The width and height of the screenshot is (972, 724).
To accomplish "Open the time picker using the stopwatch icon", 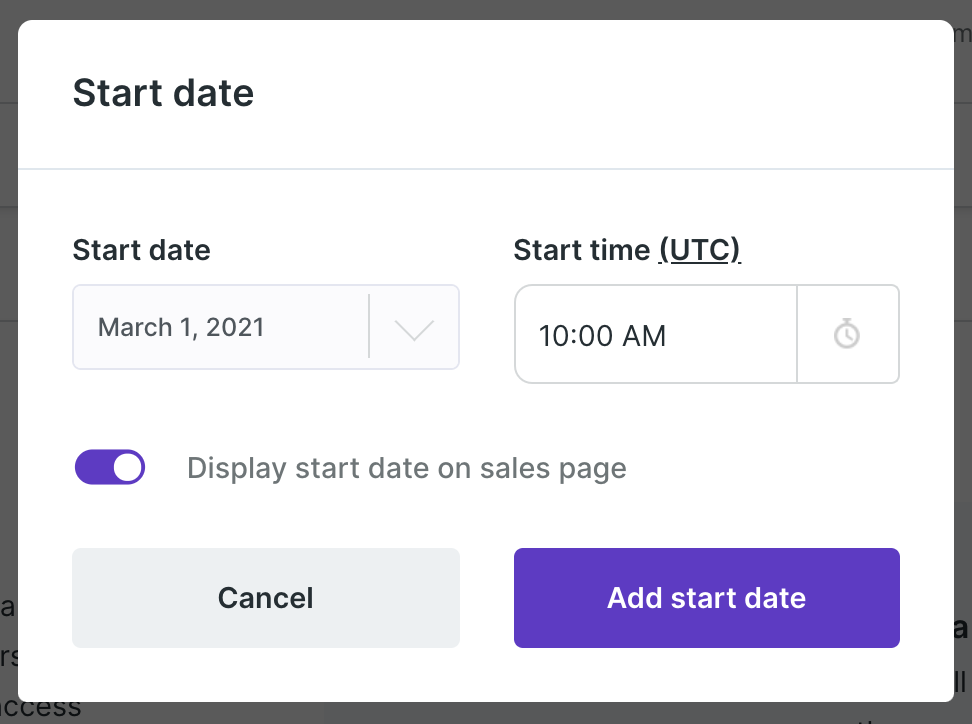I will point(848,333).
